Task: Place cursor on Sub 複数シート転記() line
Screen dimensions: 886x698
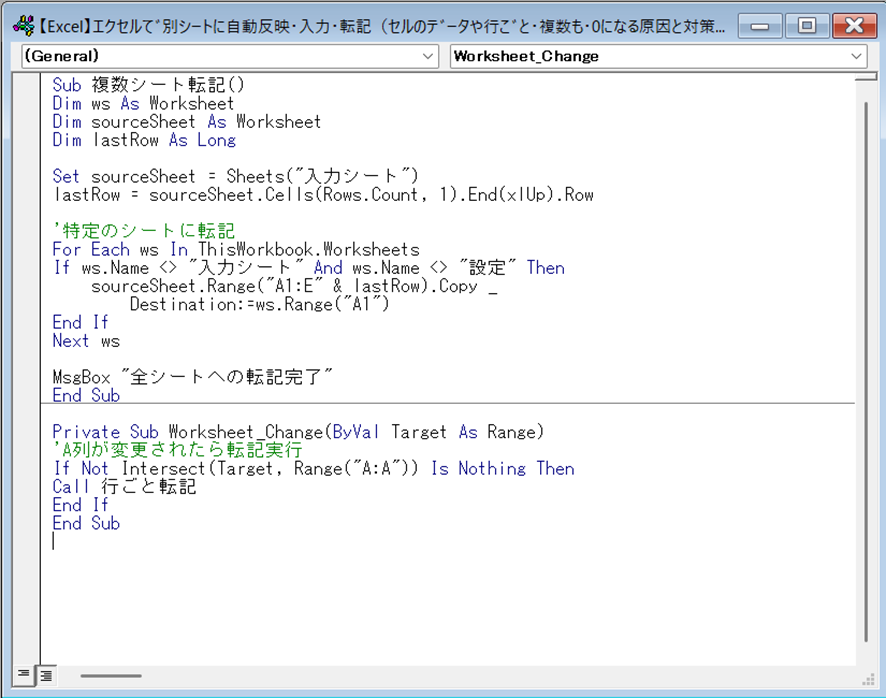Action: tap(150, 86)
